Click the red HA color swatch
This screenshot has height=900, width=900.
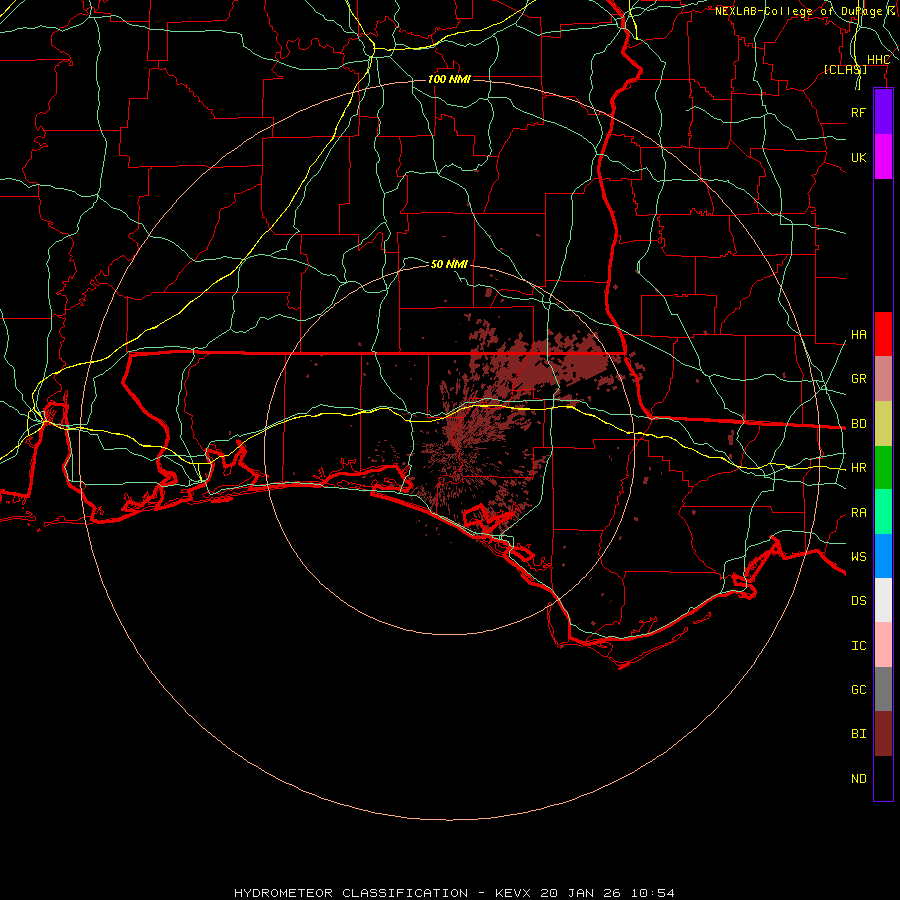[x=883, y=334]
